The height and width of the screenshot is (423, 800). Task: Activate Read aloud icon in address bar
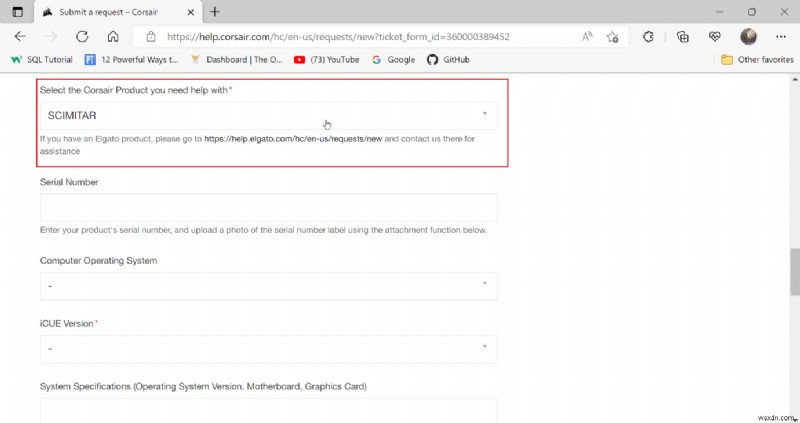pyautogui.click(x=587, y=37)
